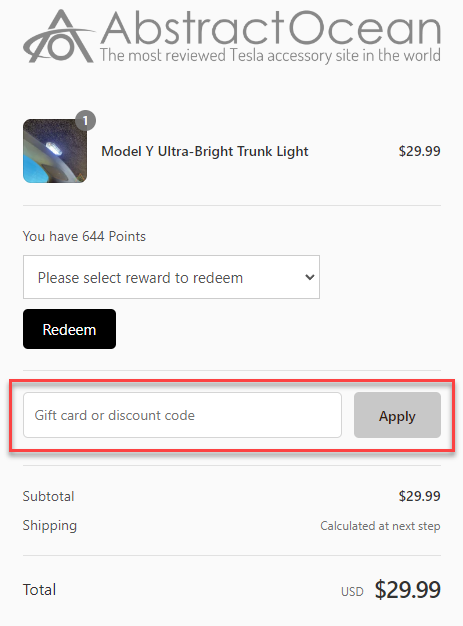Click the Shipping label
This screenshot has height=626, width=463.
point(49,526)
